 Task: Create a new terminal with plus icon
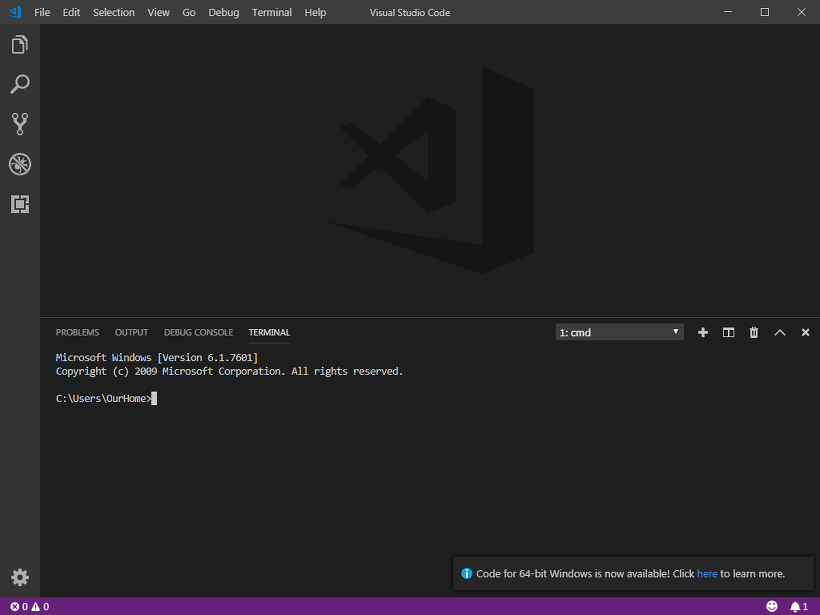pos(703,333)
